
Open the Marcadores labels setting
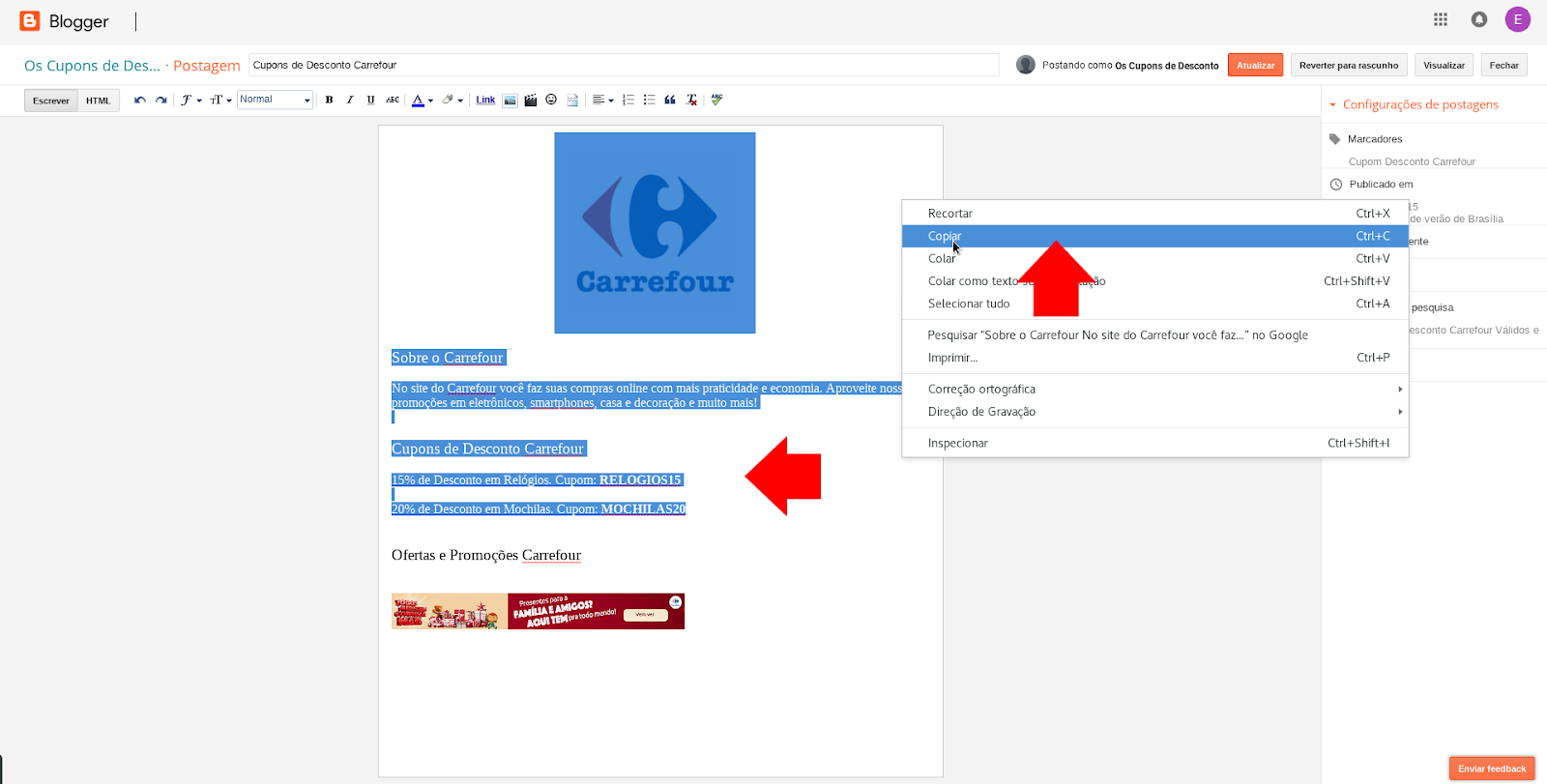click(x=1374, y=139)
